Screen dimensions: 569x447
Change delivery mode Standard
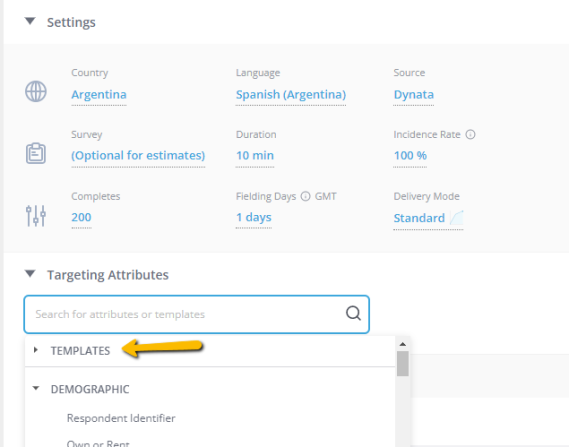click(x=419, y=218)
